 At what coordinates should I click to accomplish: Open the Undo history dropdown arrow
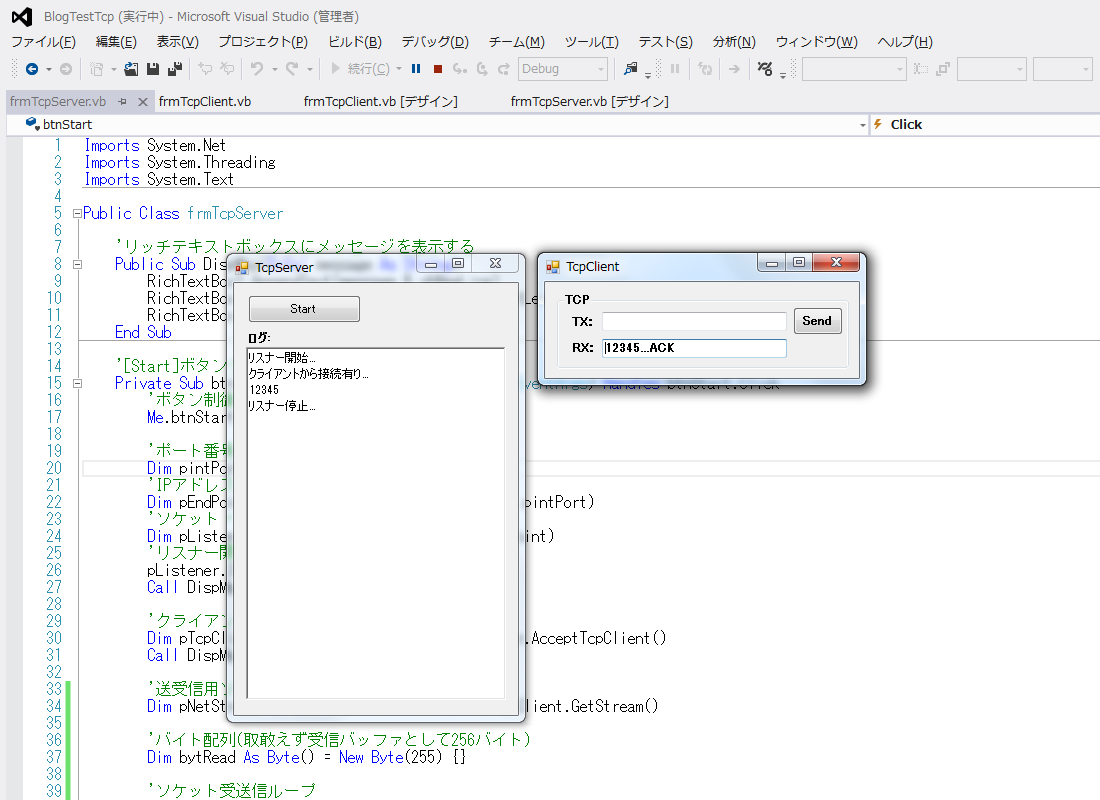point(274,69)
